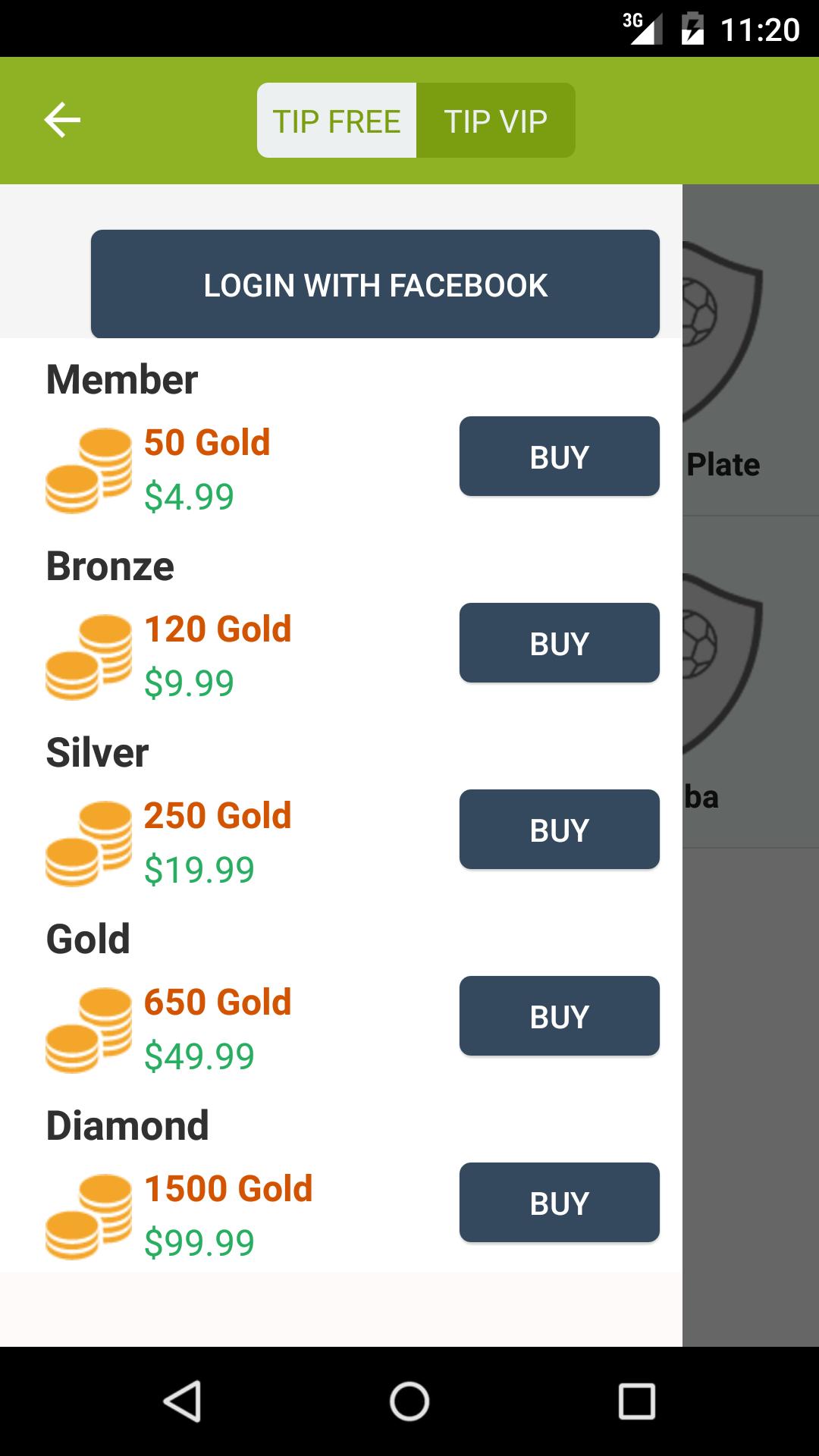Tap the dimmed Plate team shield
Image resolution: width=819 pixels, height=1456 pixels.
pyautogui.click(x=720, y=326)
